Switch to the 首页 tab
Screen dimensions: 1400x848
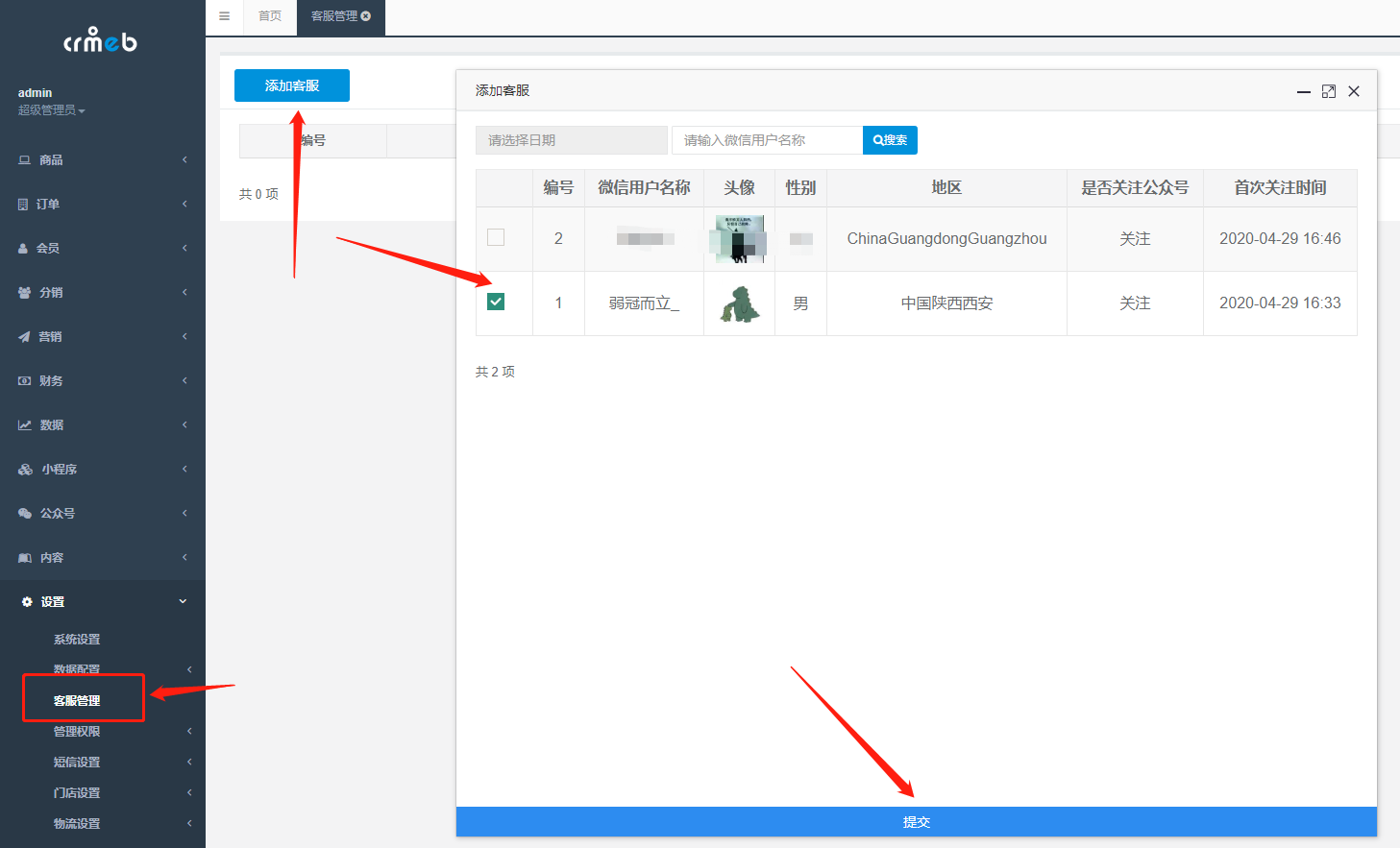[270, 16]
